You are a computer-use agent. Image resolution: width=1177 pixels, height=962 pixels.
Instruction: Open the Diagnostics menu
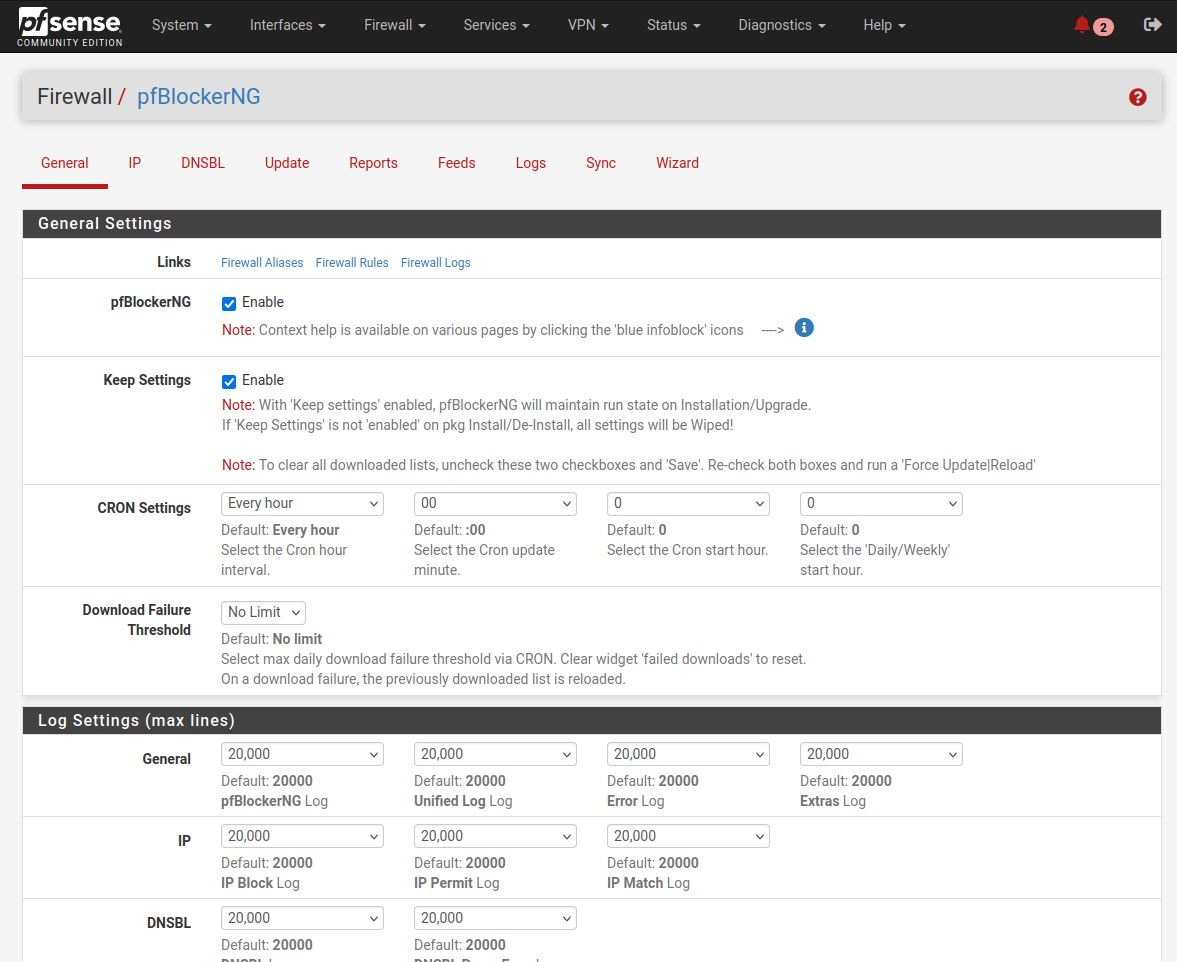coord(781,25)
